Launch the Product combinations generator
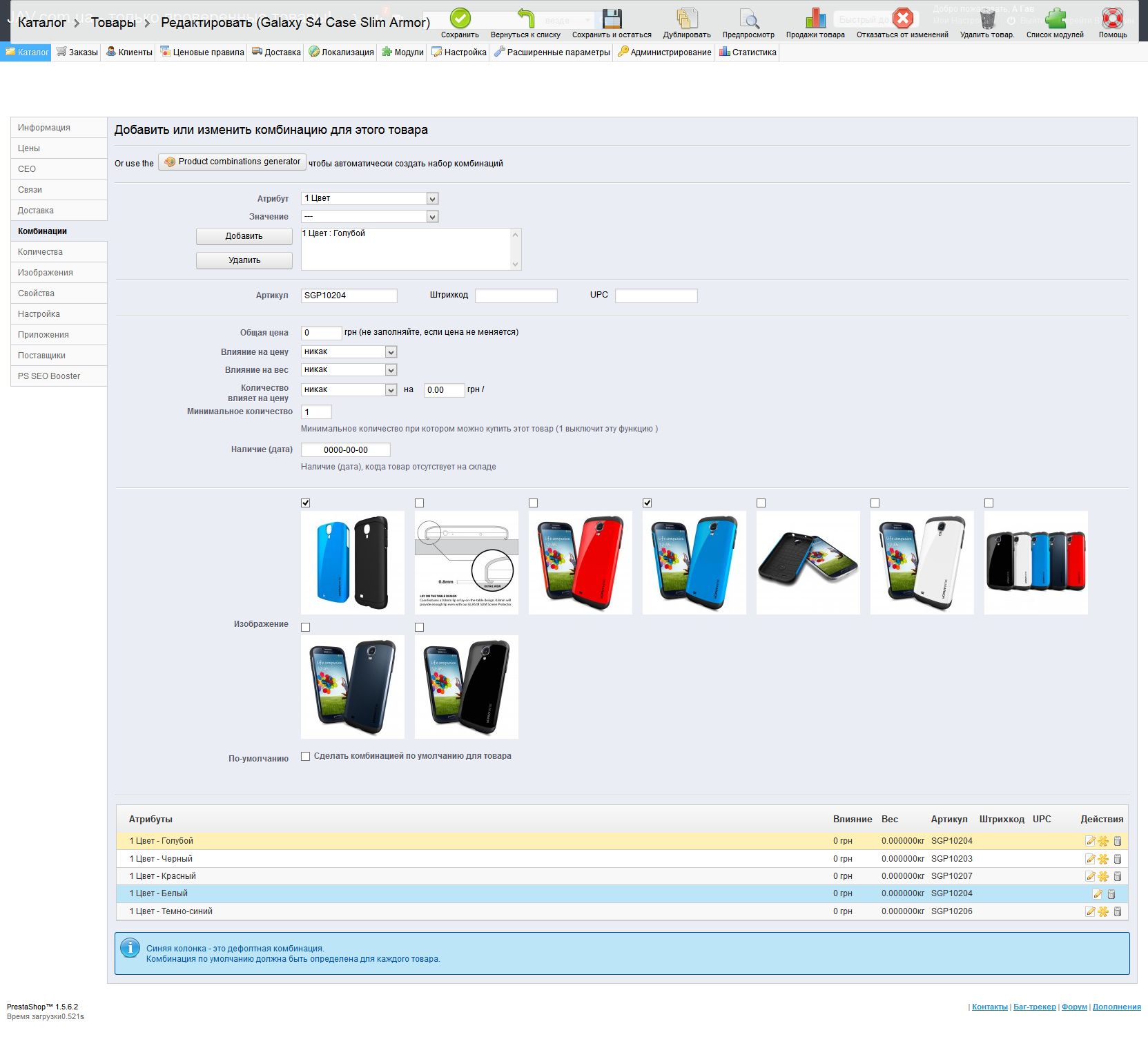The image size is (1148, 1046). 233,162
